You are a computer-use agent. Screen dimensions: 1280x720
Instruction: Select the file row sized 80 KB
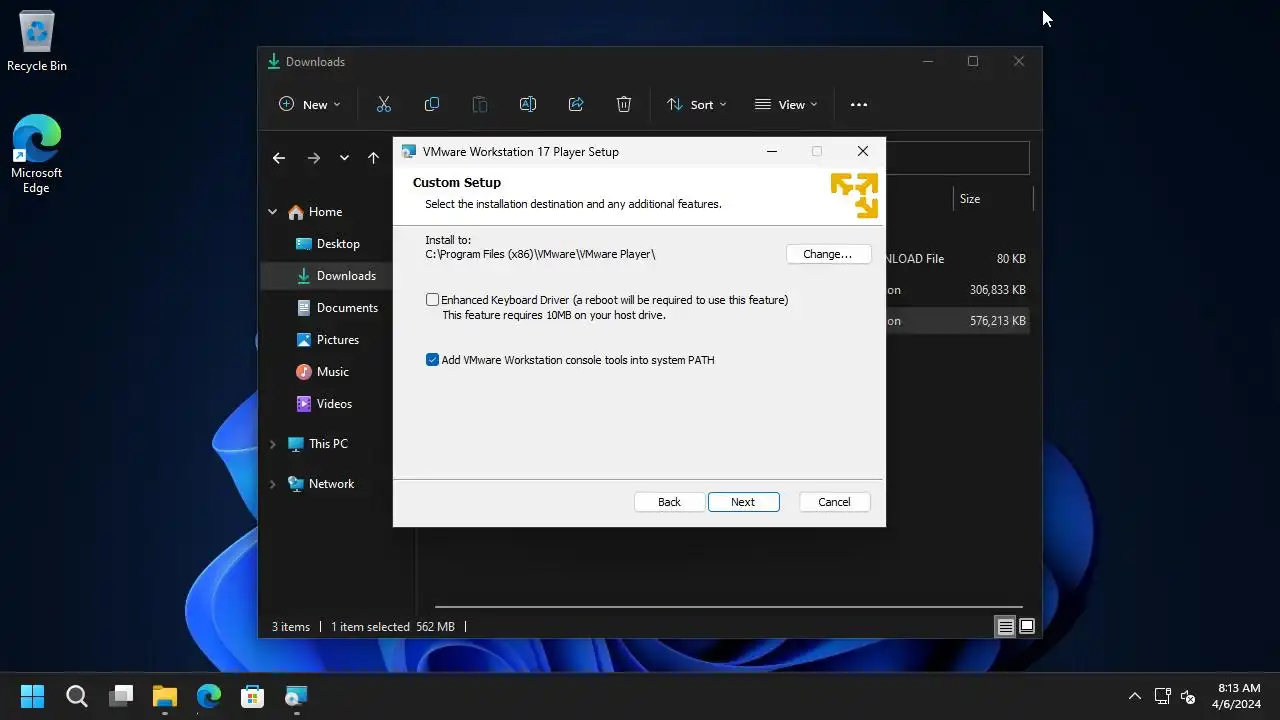coord(957,259)
